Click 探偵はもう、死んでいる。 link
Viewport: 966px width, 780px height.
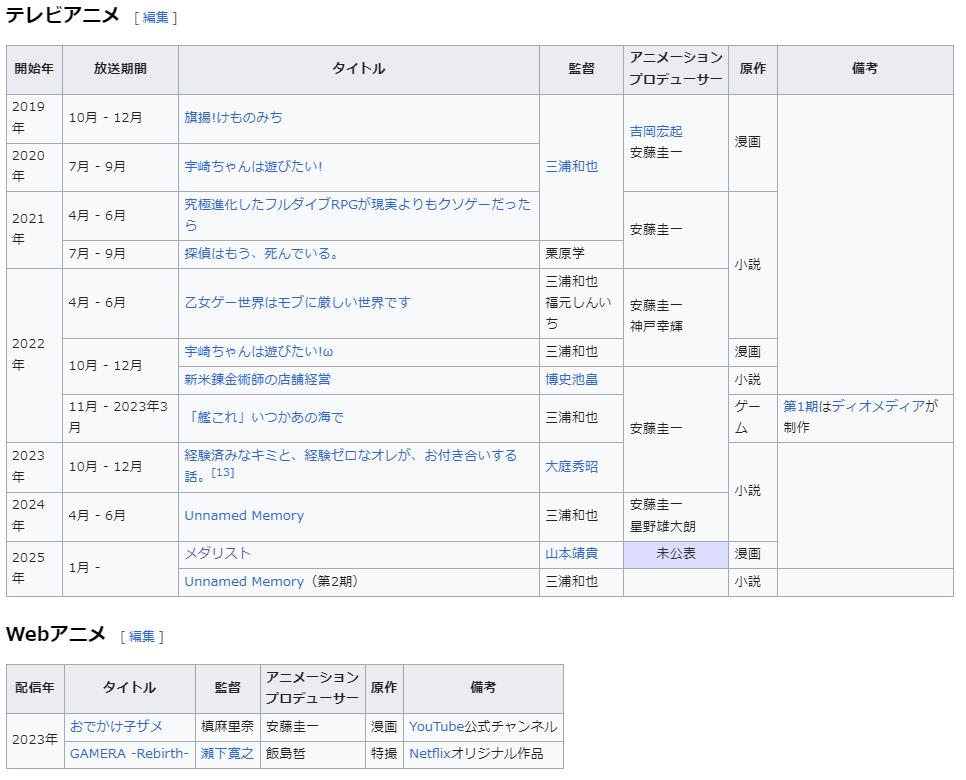coord(261,253)
